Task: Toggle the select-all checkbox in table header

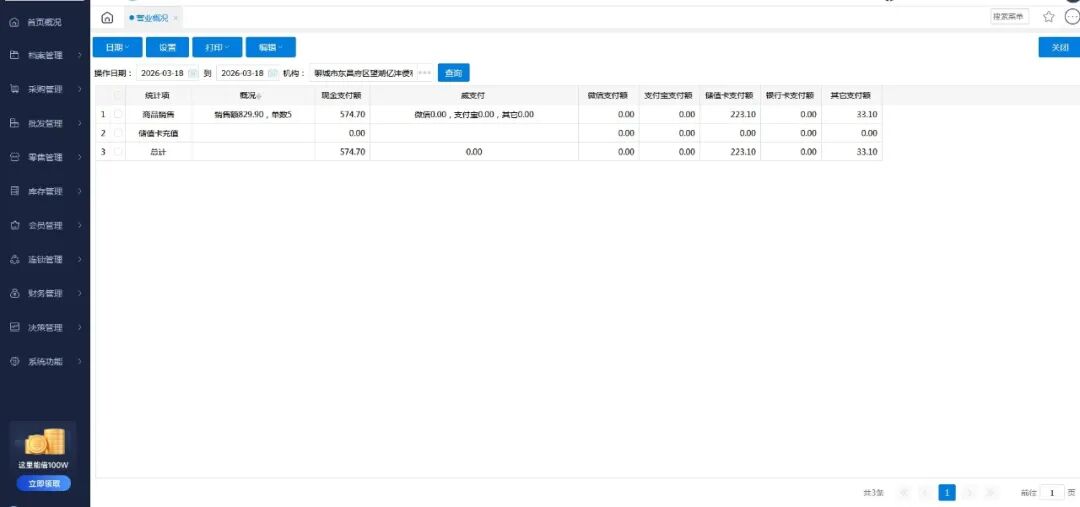Action: 118,96
